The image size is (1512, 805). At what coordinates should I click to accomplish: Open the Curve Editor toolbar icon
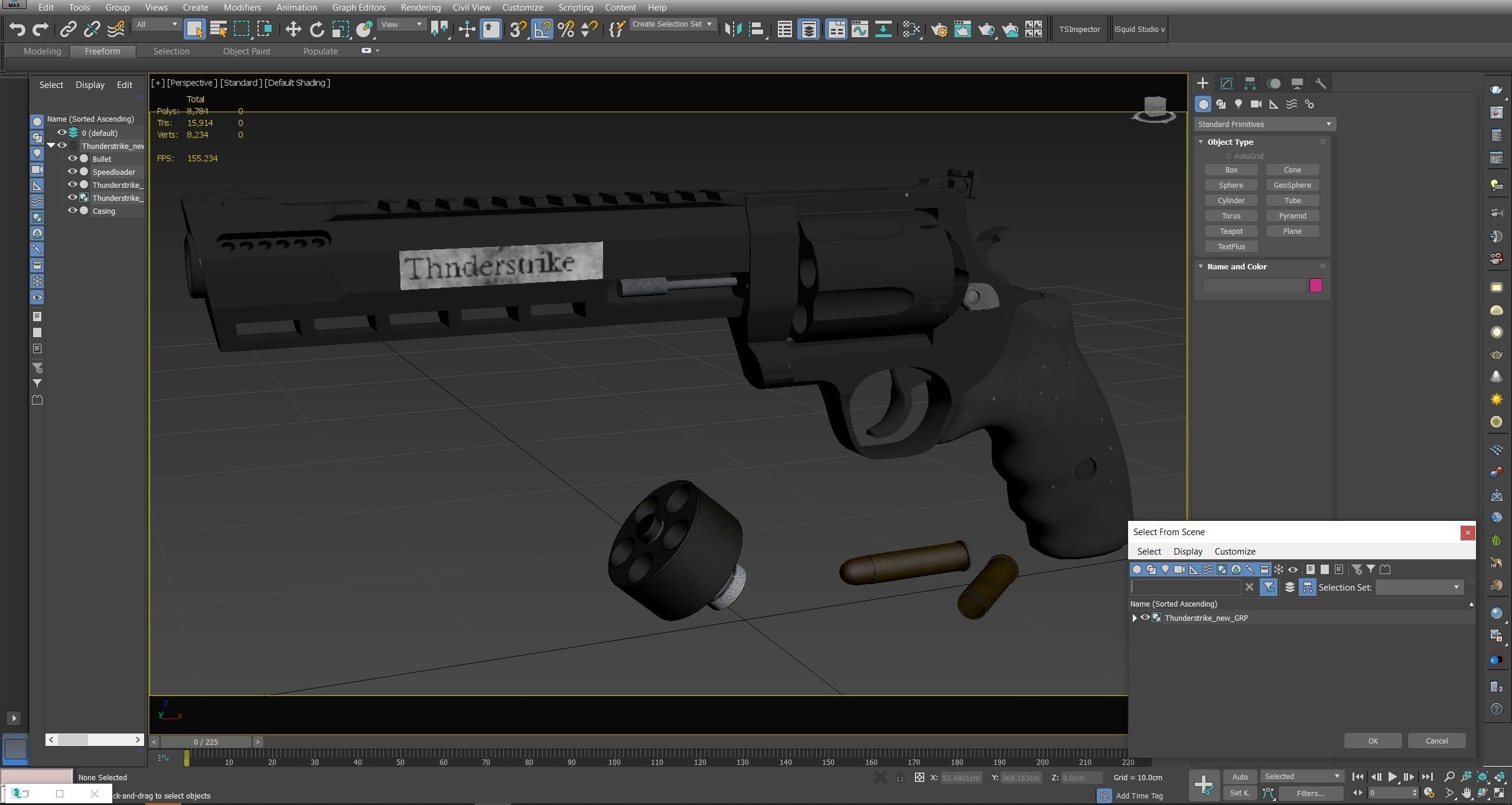[x=860, y=29]
